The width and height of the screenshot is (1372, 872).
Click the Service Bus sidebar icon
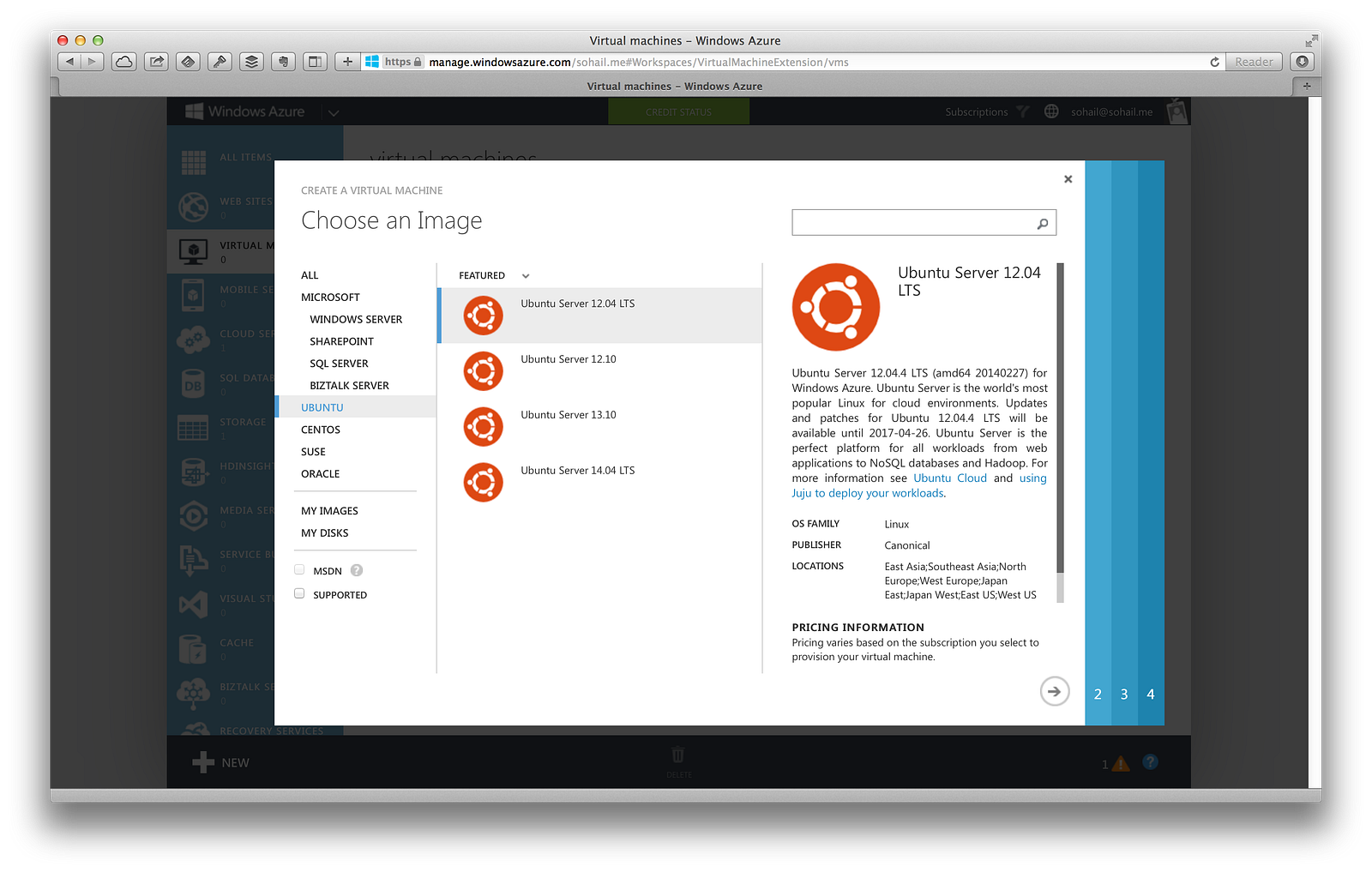click(x=194, y=561)
